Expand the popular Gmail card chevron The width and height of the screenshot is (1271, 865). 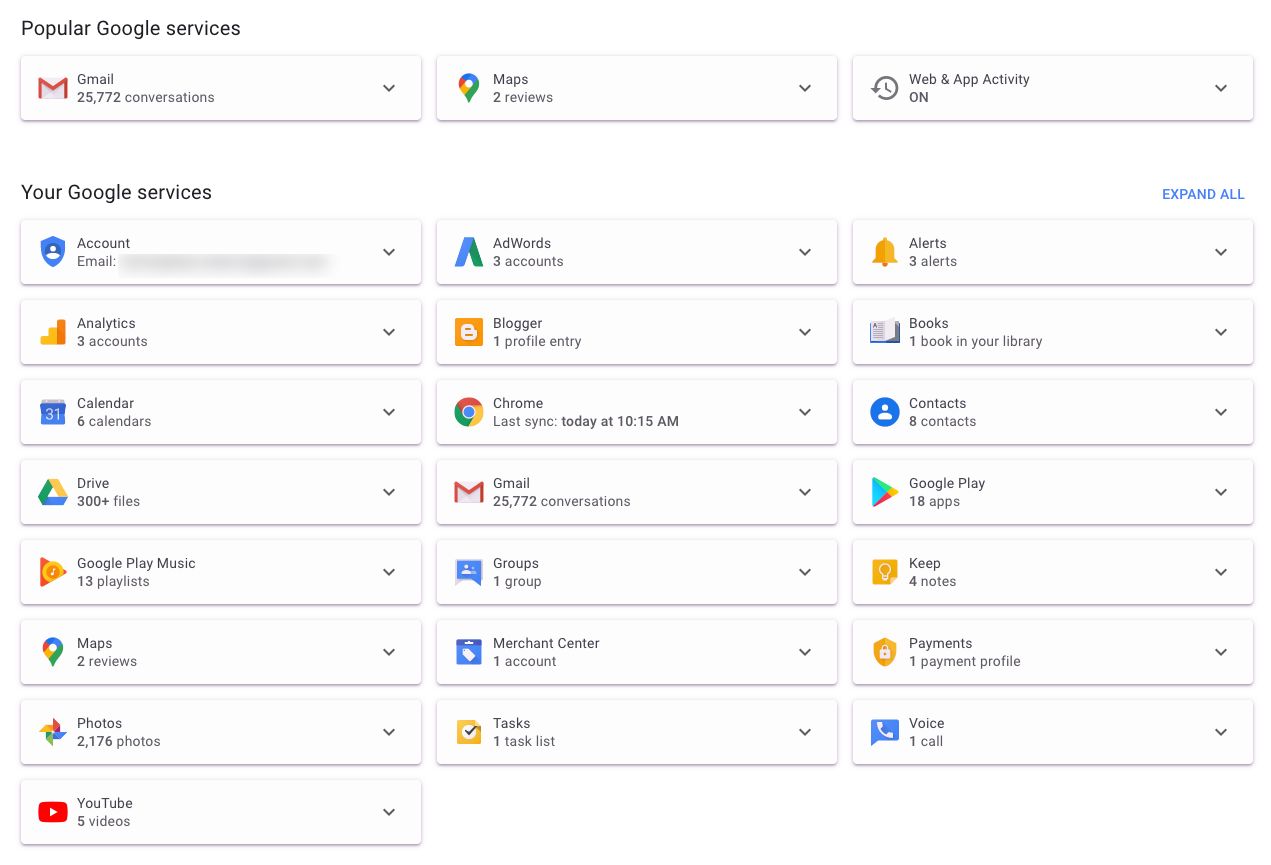389,88
